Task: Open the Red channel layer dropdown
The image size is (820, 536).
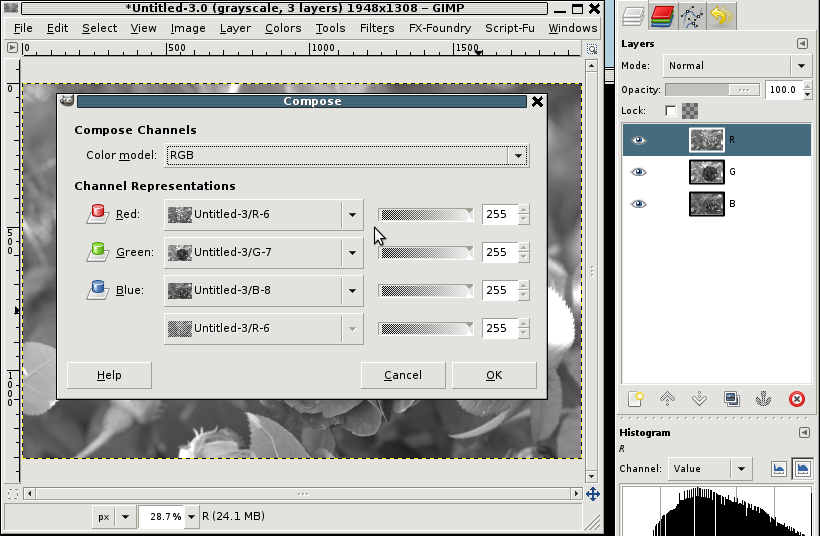Action: point(264,214)
